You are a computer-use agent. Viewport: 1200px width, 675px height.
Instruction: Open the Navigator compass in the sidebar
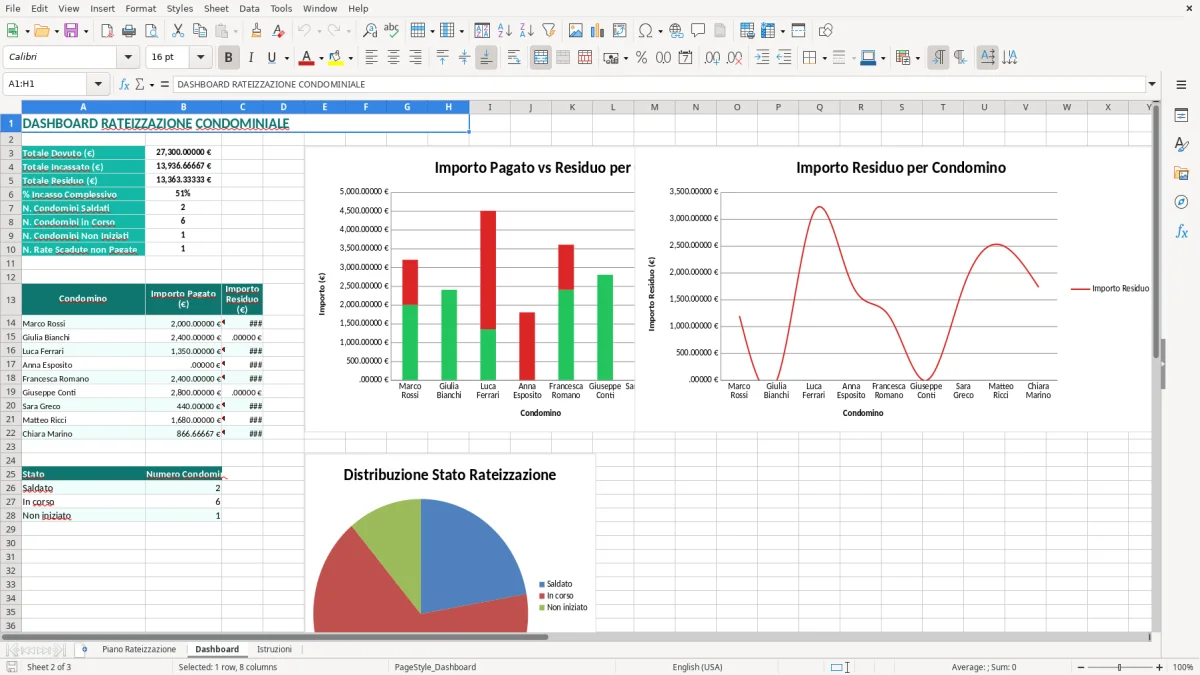(x=1181, y=202)
